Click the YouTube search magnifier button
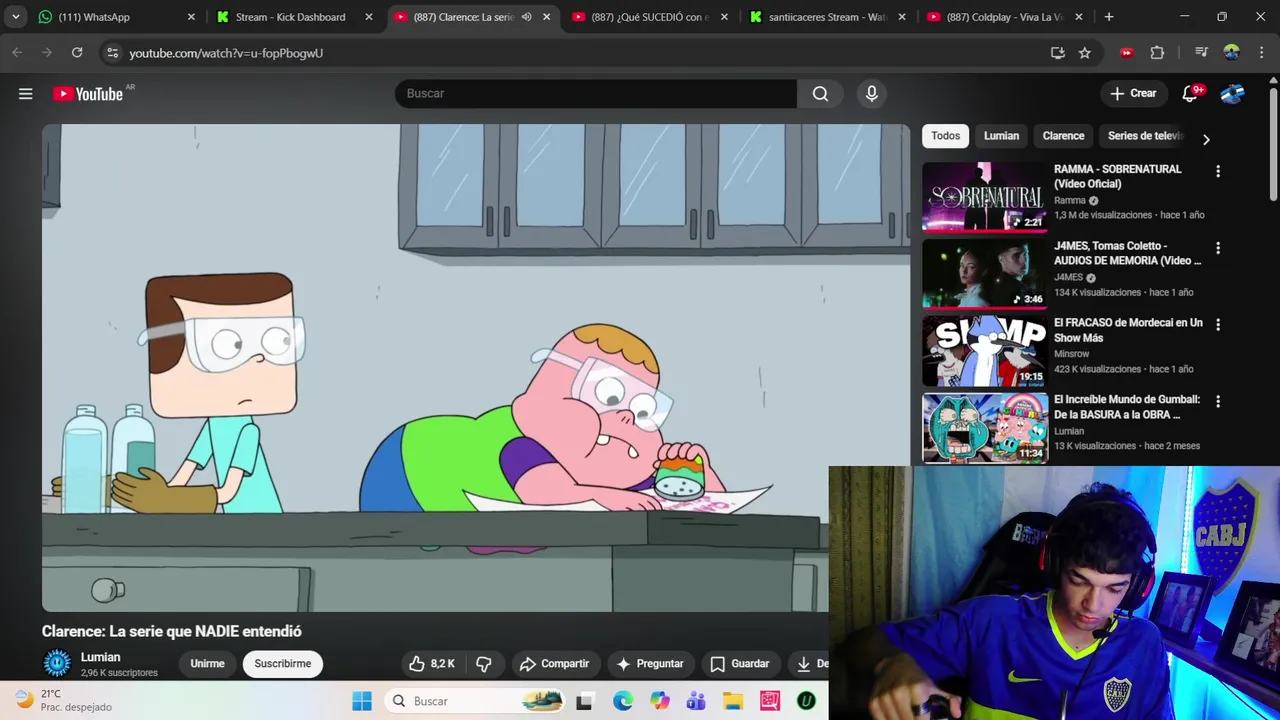Image resolution: width=1280 pixels, height=720 pixels. pyautogui.click(x=820, y=93)
